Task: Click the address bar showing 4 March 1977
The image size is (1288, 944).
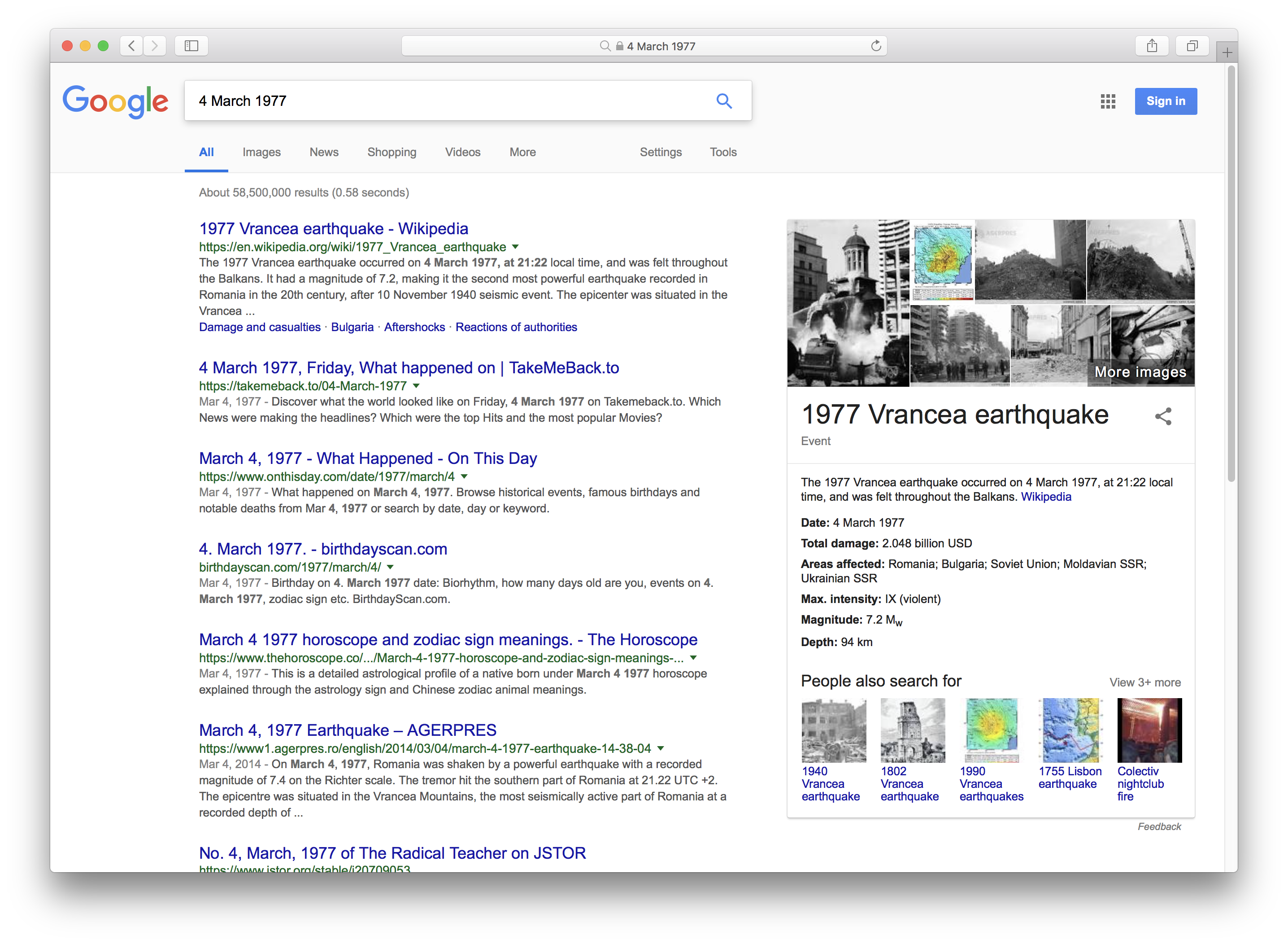Action: pos(644,46)
